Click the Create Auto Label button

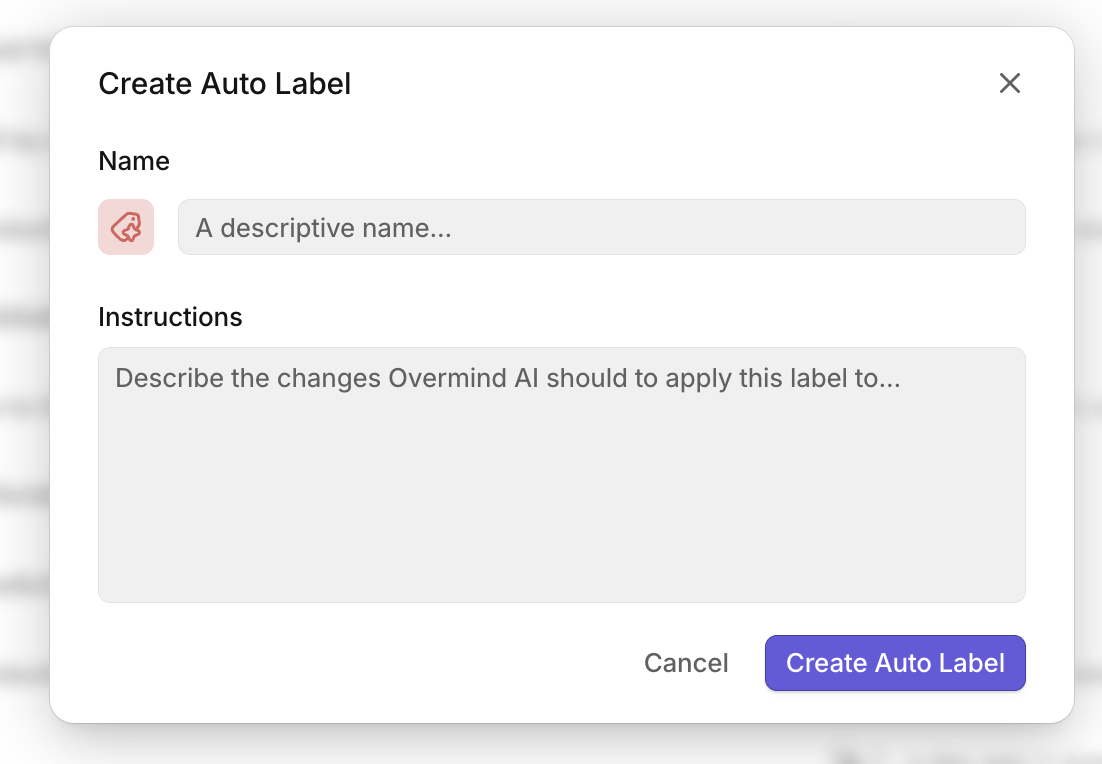click(x=894, y=663)
